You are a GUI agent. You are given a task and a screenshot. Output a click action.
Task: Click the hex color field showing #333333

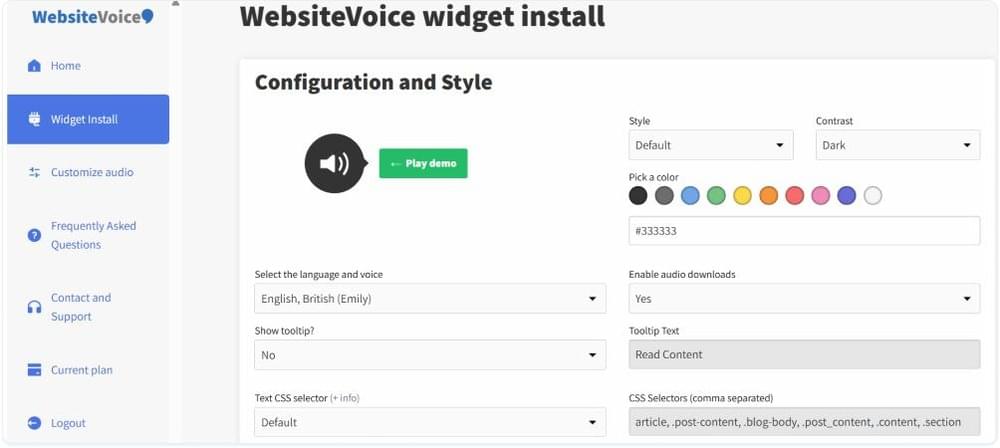804,231
